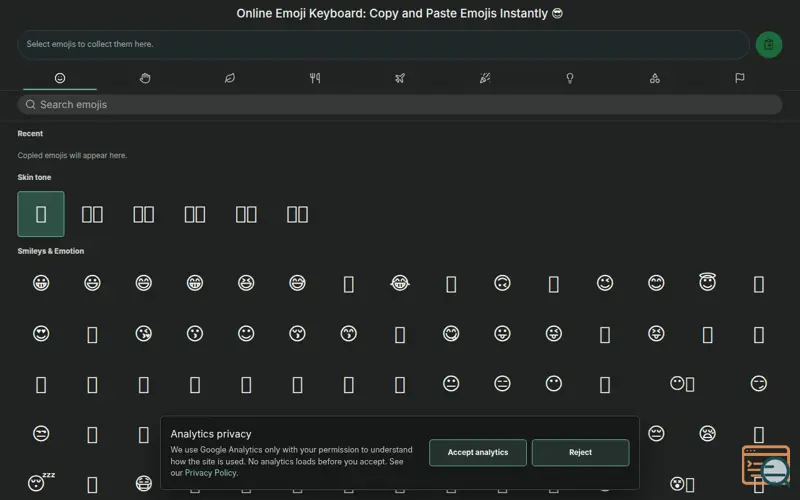Open the leaf Nature category tab
The height and width of the screenshot is (500, 800).
(x=230, y=78)
